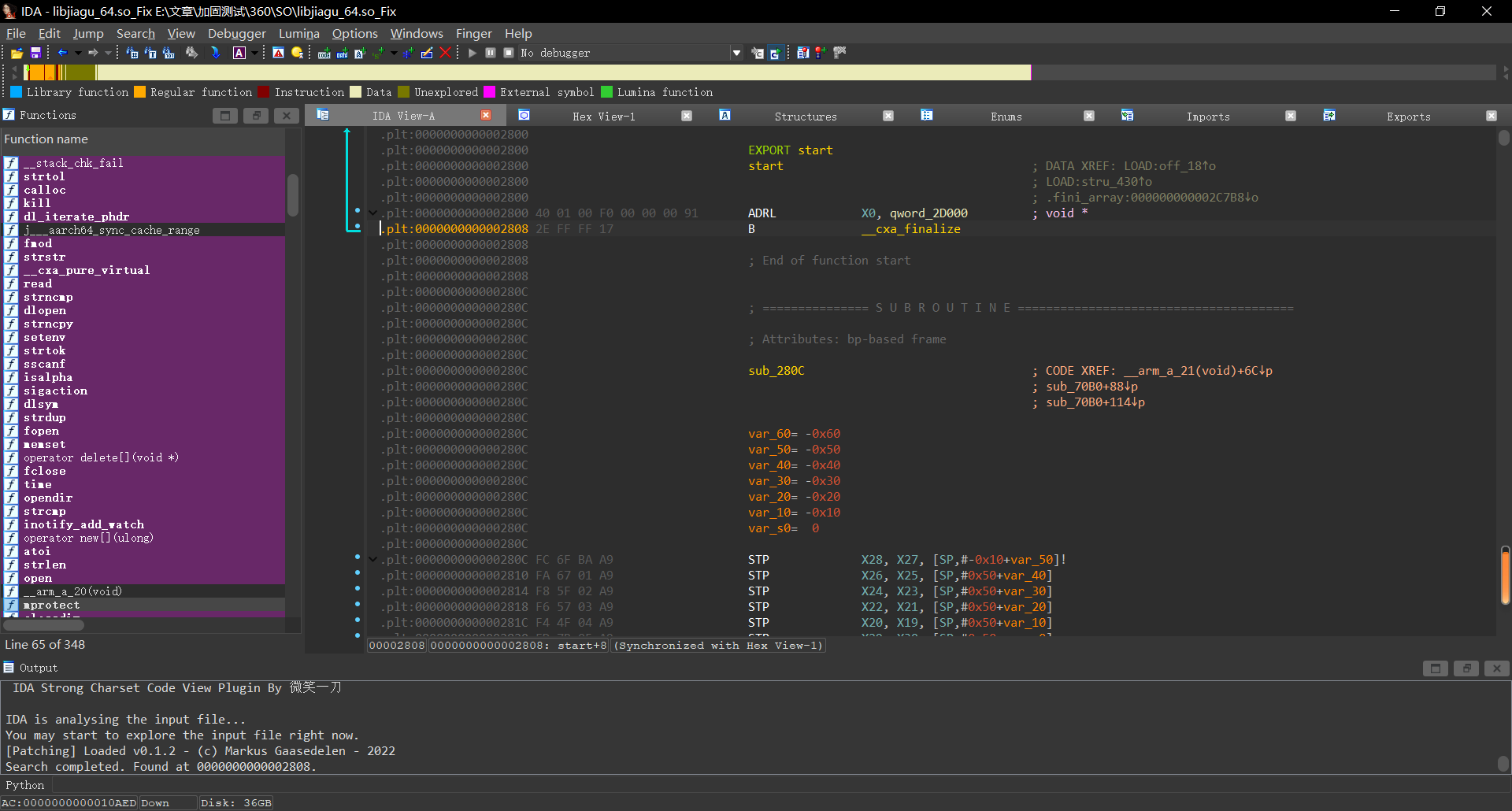Open the File menu
This screenshot has width=1512, height=811.
point(16,33)
